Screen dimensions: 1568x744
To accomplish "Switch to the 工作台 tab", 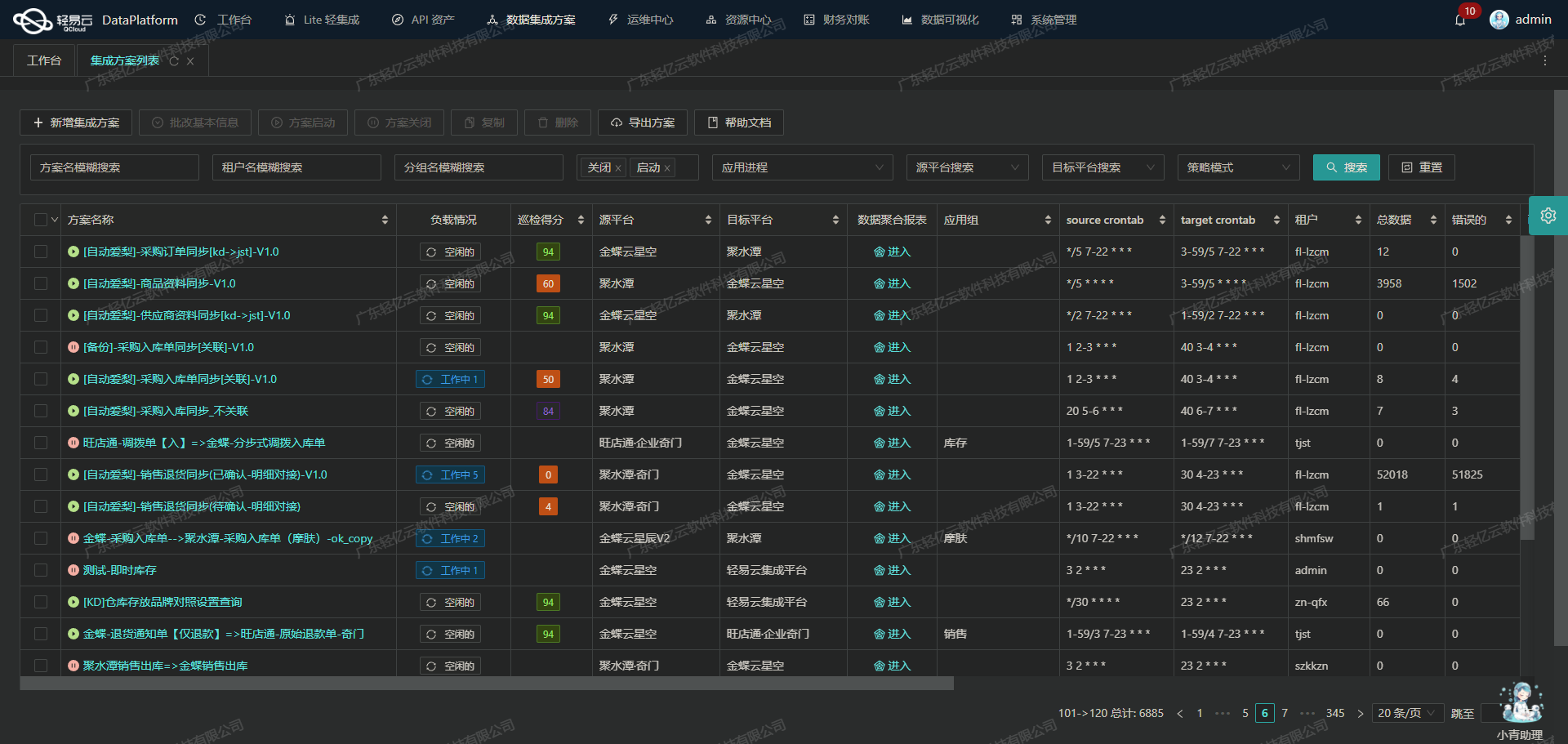I will [x=44, y=60].
